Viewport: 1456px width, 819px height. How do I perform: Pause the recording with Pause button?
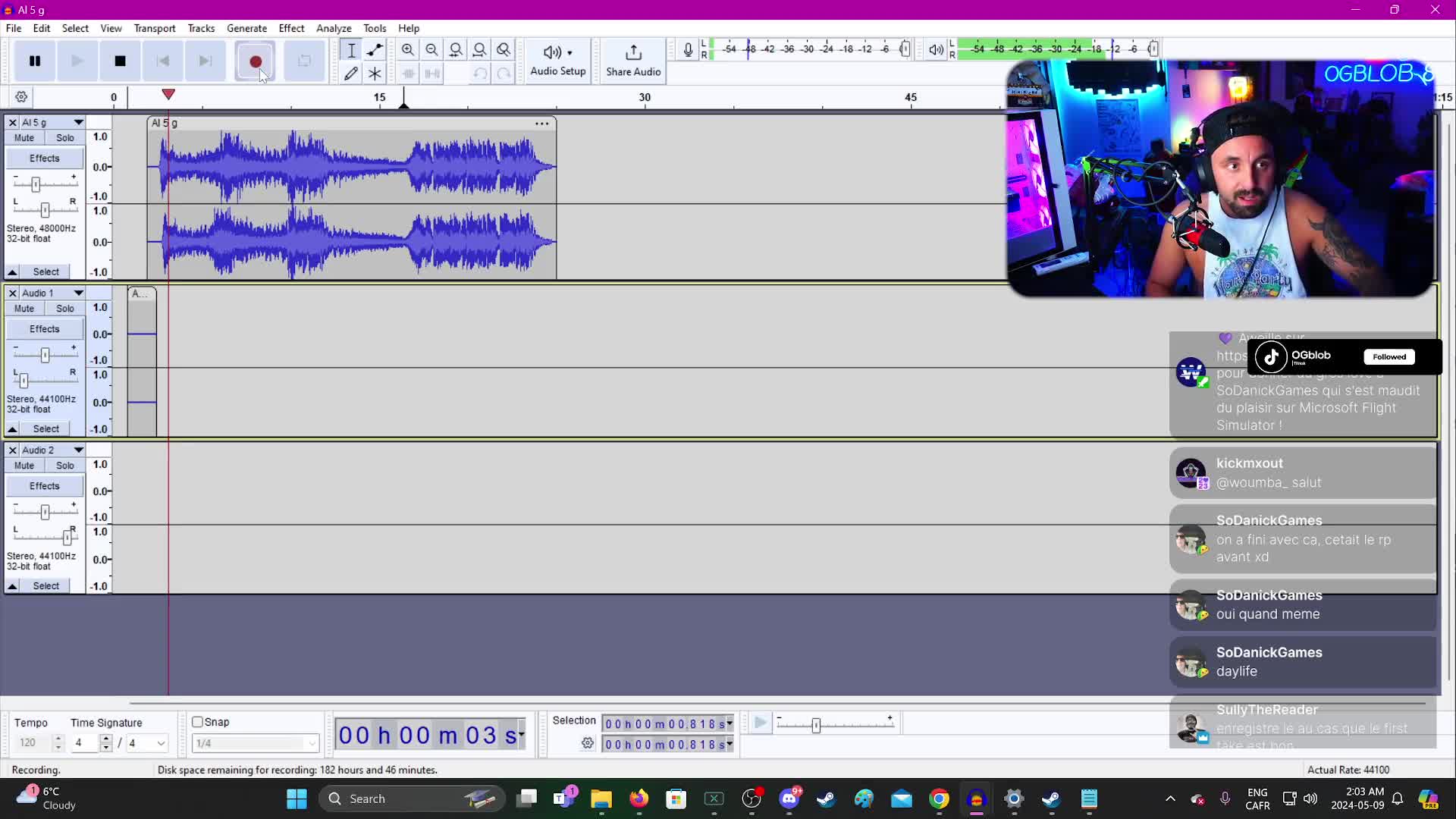pos(35,61)
